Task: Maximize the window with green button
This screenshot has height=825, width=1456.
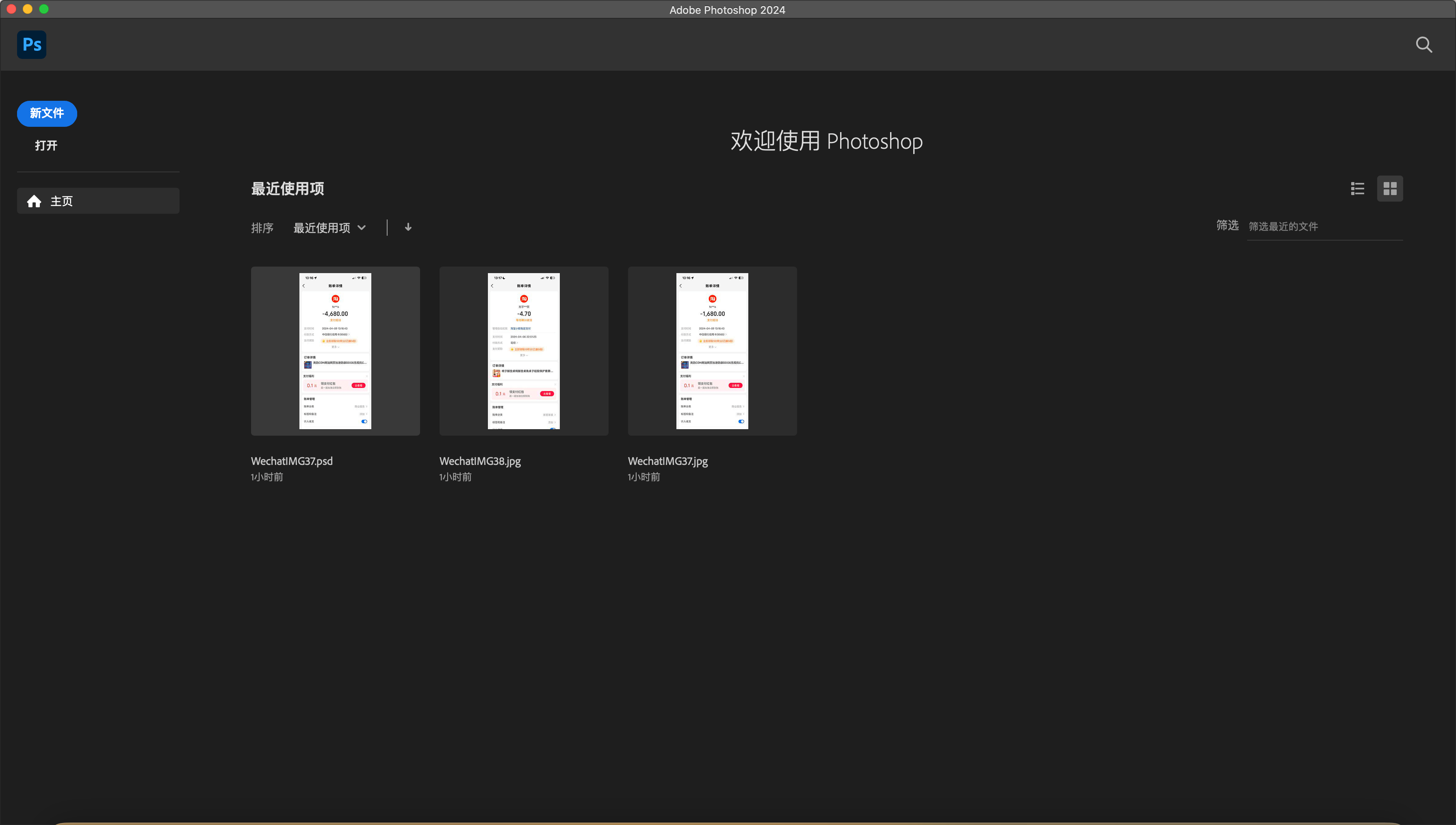Action: (44, 9)
